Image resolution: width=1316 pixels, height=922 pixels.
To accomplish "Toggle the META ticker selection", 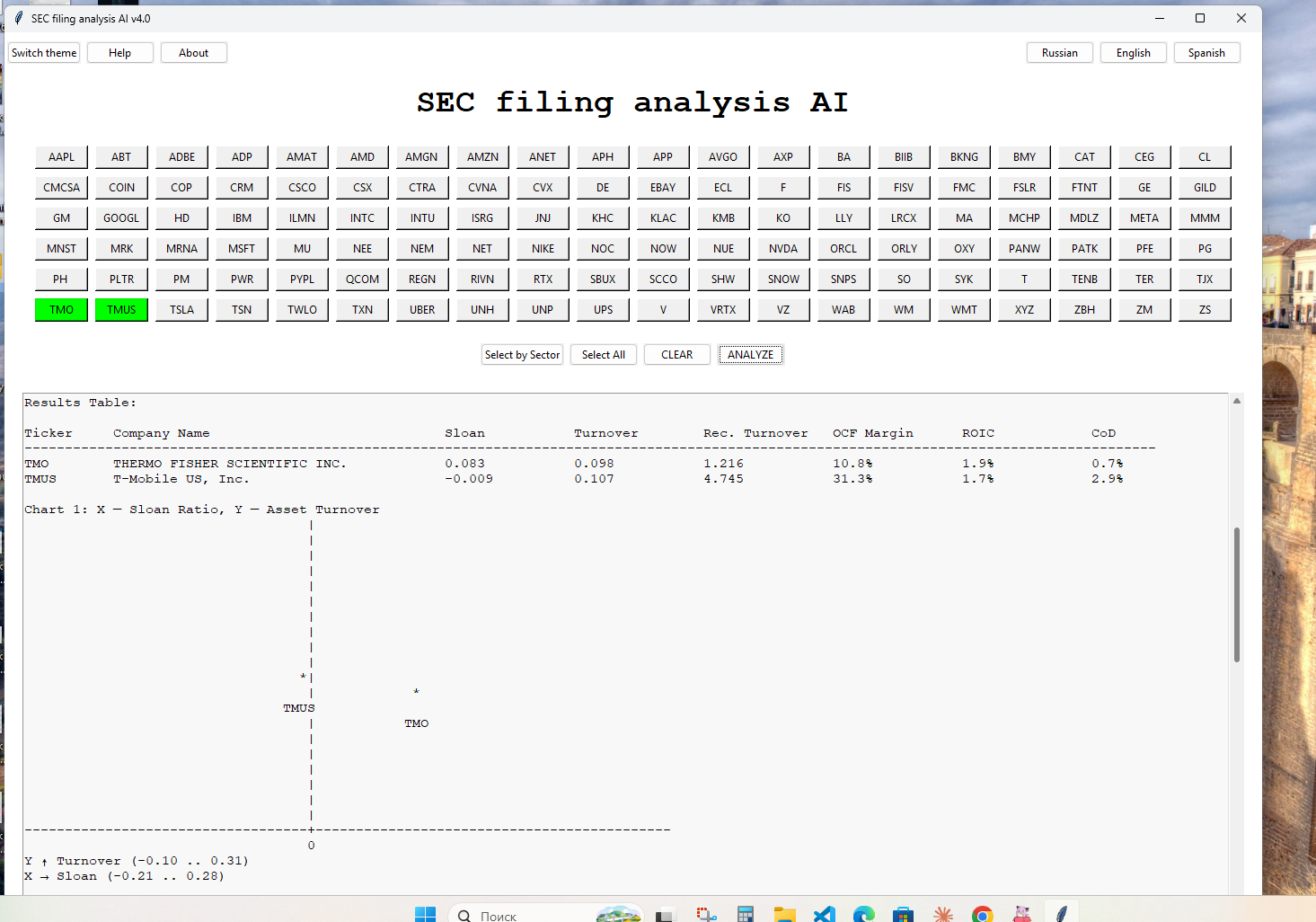I will (x=1144, y=218).
